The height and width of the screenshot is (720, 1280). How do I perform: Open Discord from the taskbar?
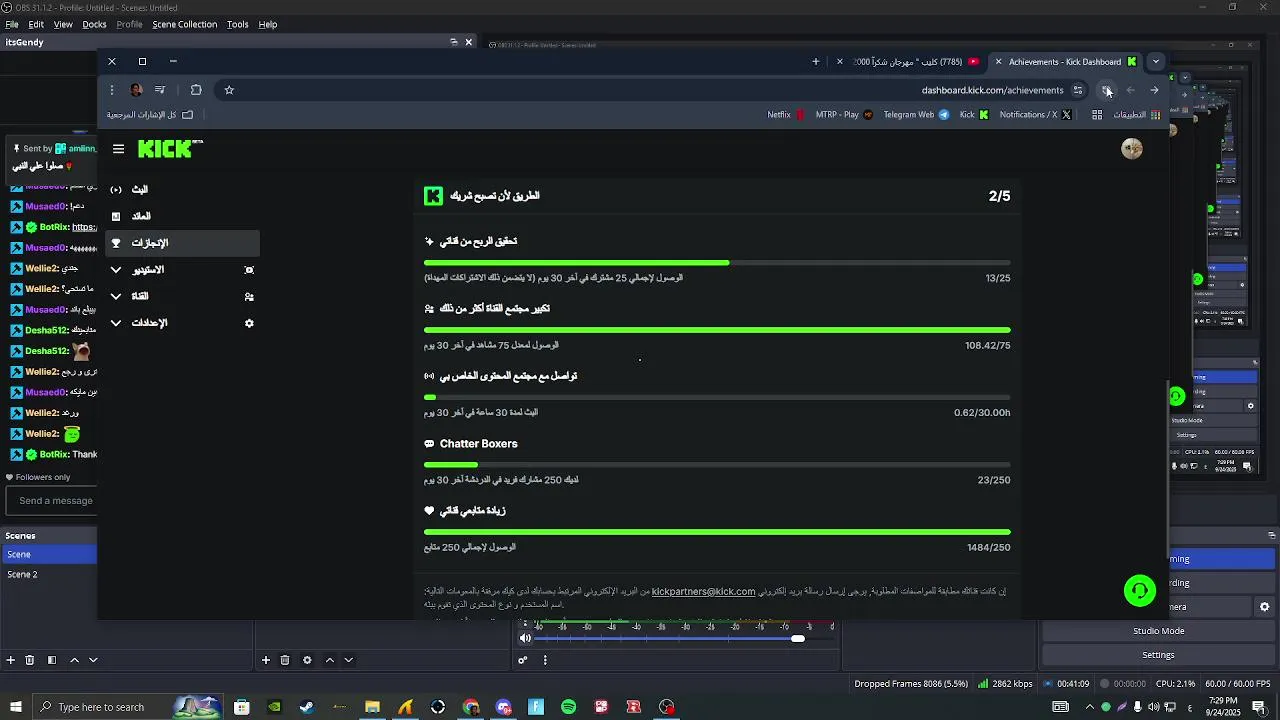coord(503,707)
